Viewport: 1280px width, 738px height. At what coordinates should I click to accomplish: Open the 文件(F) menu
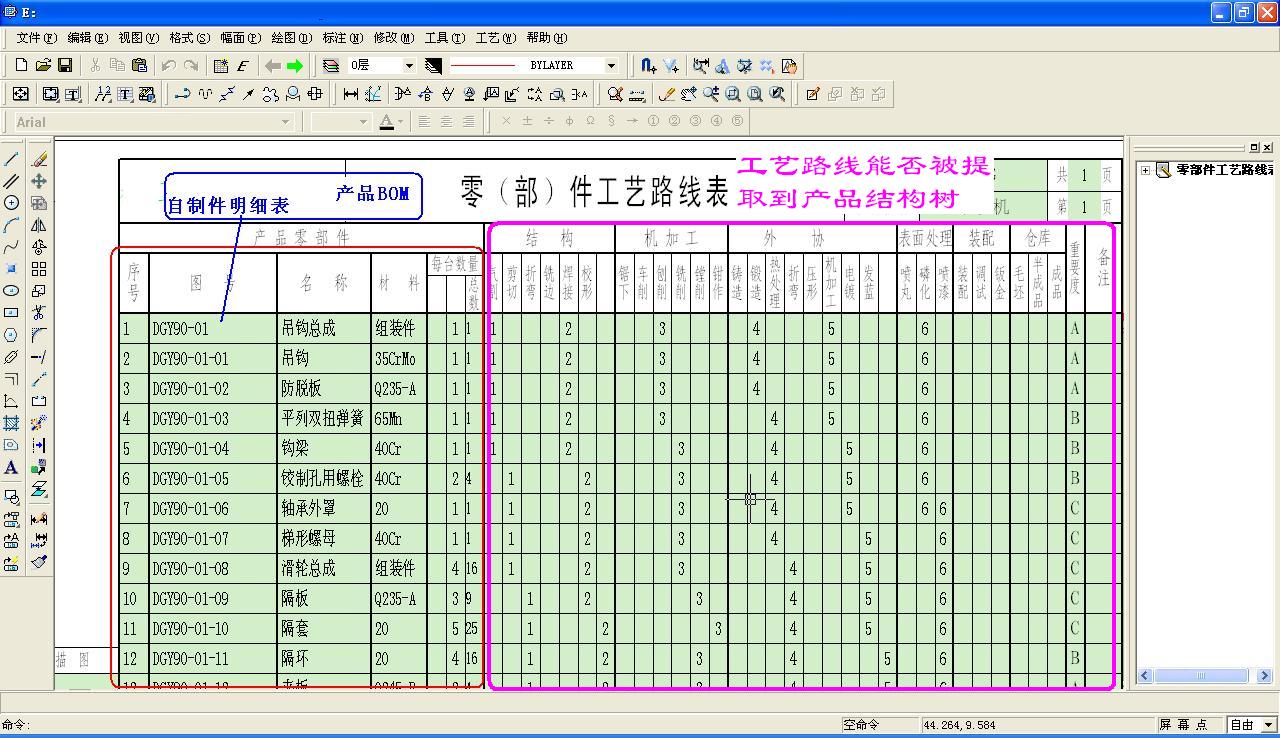pyautogui.click(x=36, y=38)
